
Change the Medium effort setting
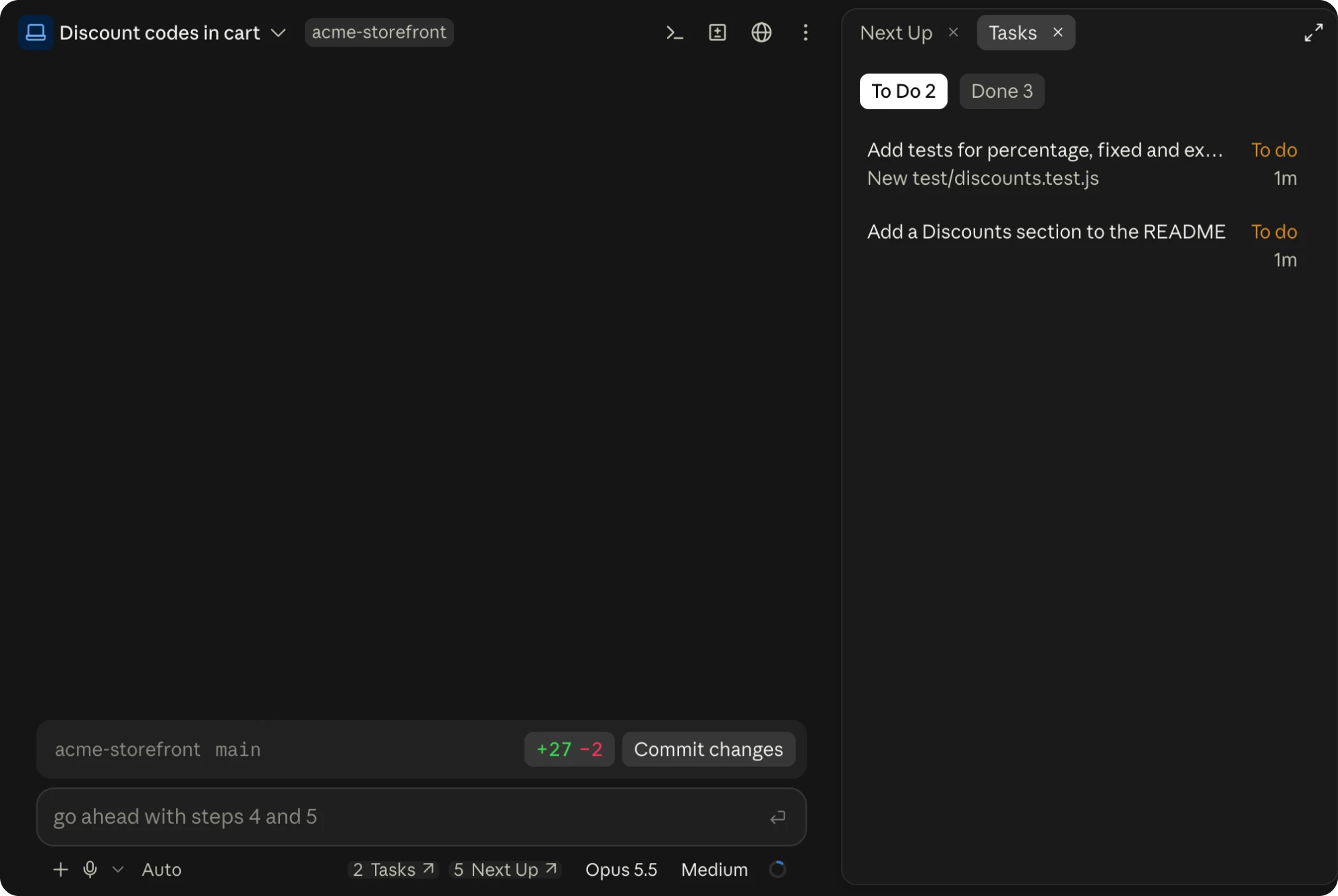pos(714,870)
